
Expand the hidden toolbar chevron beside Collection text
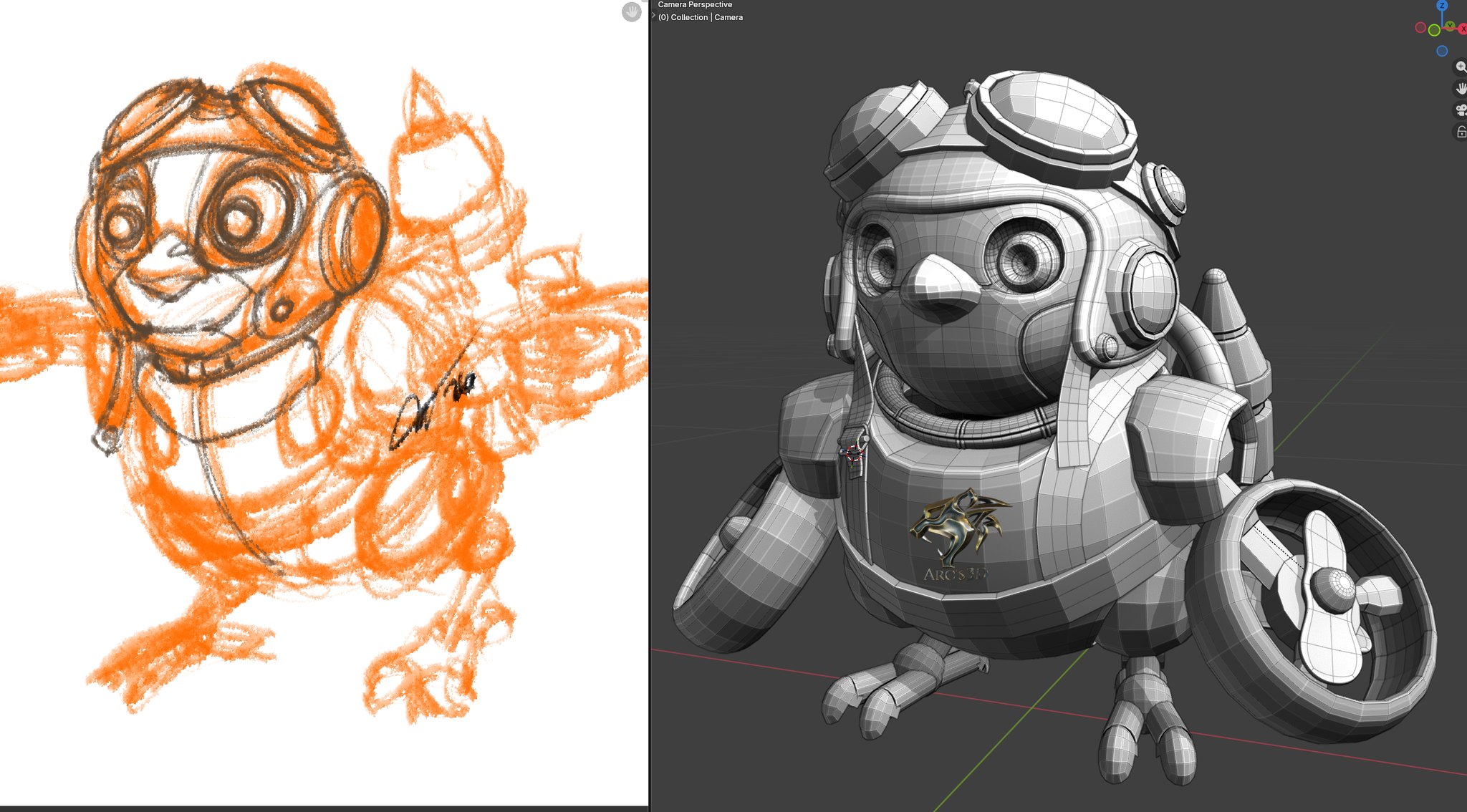[653, 16]
